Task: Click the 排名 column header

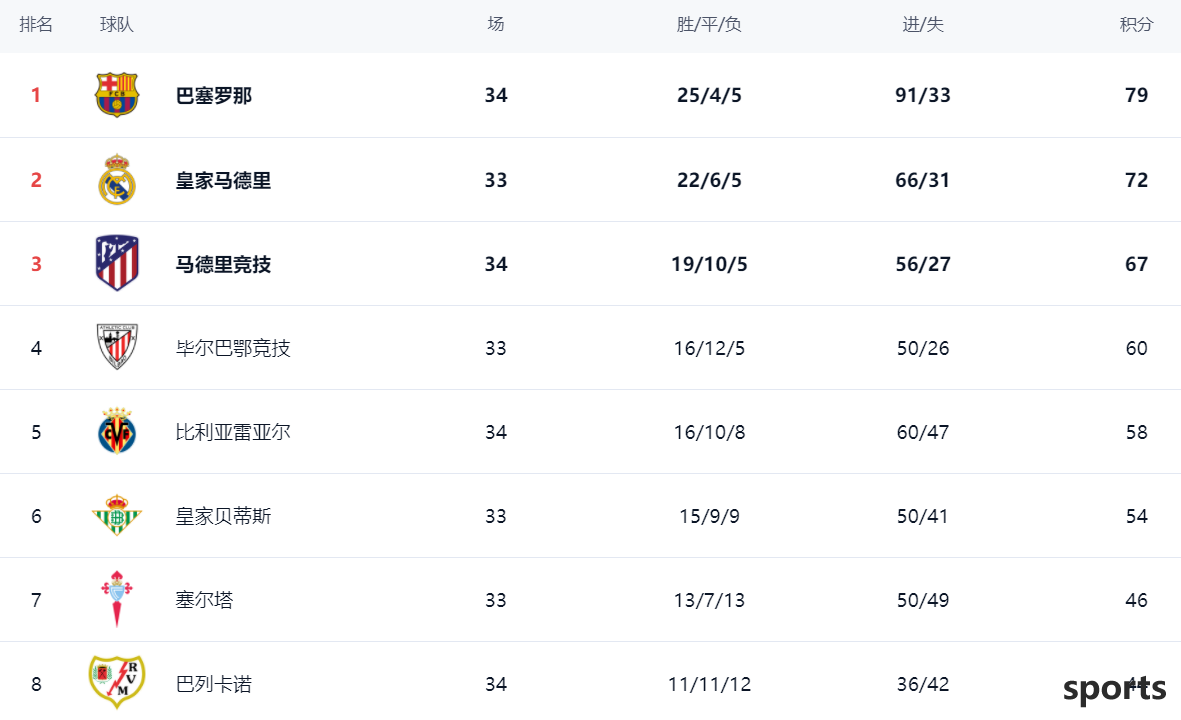Action: [36, 24]
